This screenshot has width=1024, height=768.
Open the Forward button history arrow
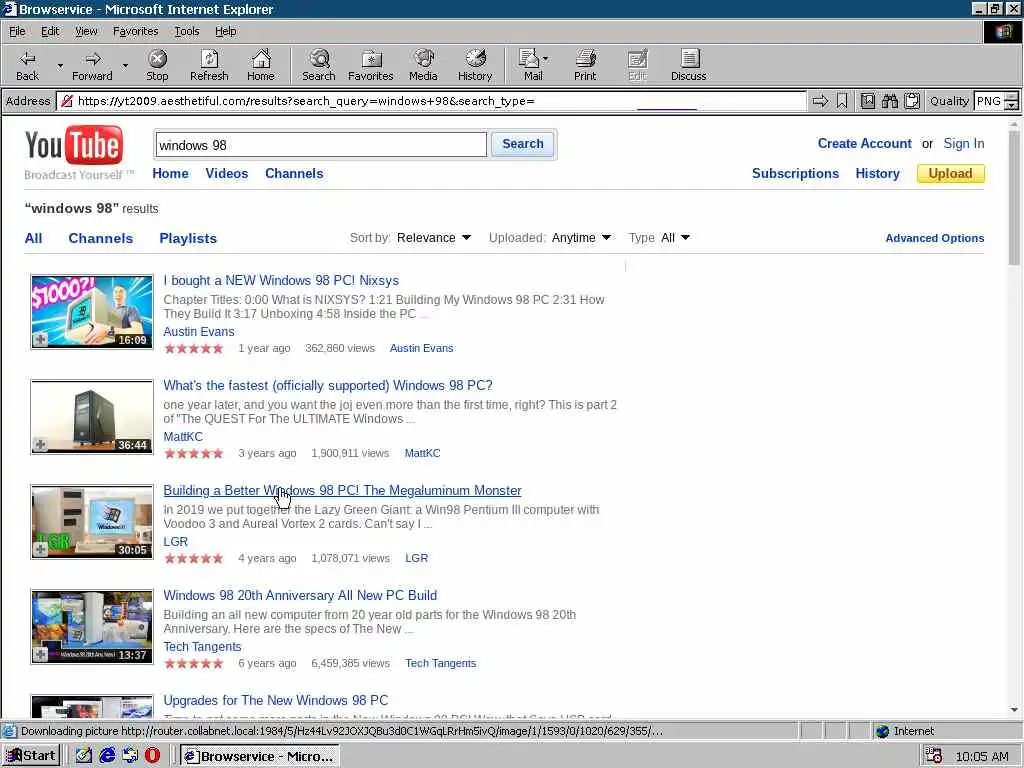(x=125, y=65)
